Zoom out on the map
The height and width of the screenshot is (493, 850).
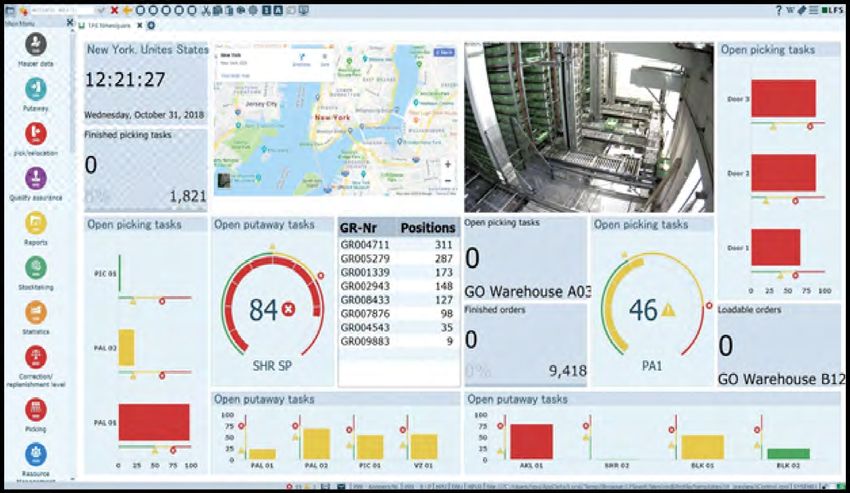(447, 181)
